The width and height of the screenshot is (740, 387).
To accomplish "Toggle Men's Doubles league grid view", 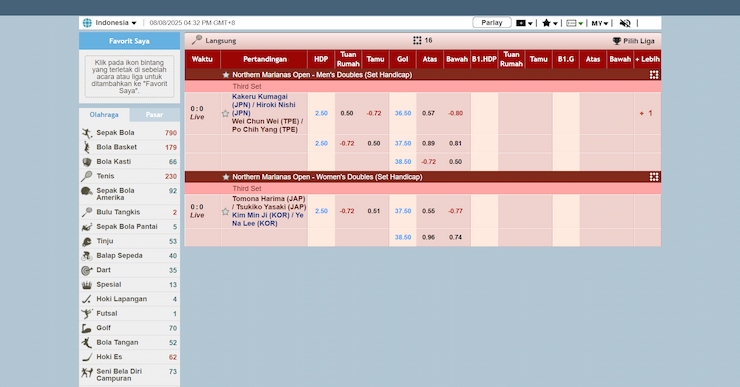I will tap(654, 75).
